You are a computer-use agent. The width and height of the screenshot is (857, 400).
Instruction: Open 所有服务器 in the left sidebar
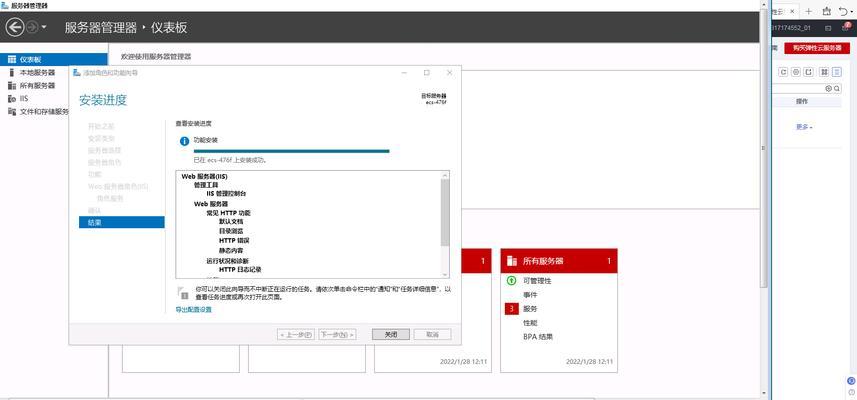click(37, 86)
